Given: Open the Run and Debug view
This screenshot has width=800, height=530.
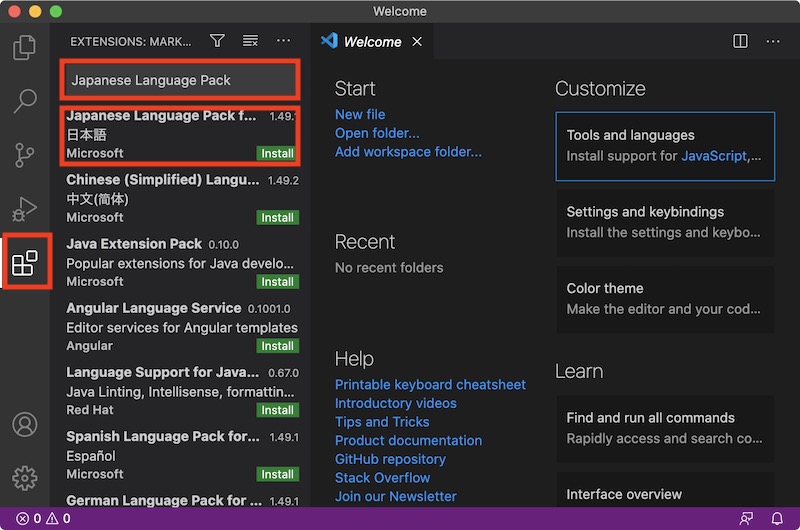Looking at the screenshot, I should (x=24, y=209).
